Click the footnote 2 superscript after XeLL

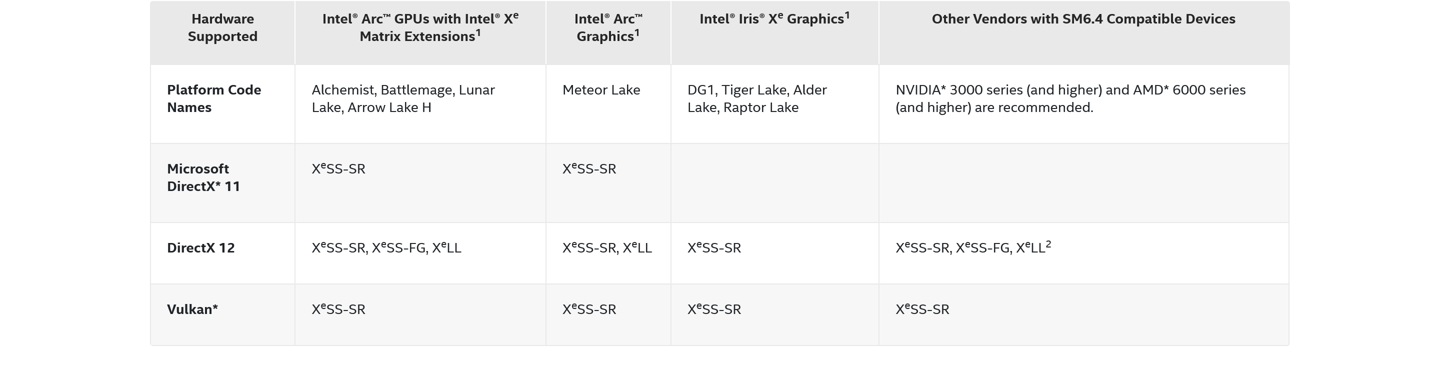click(1048, 244)
